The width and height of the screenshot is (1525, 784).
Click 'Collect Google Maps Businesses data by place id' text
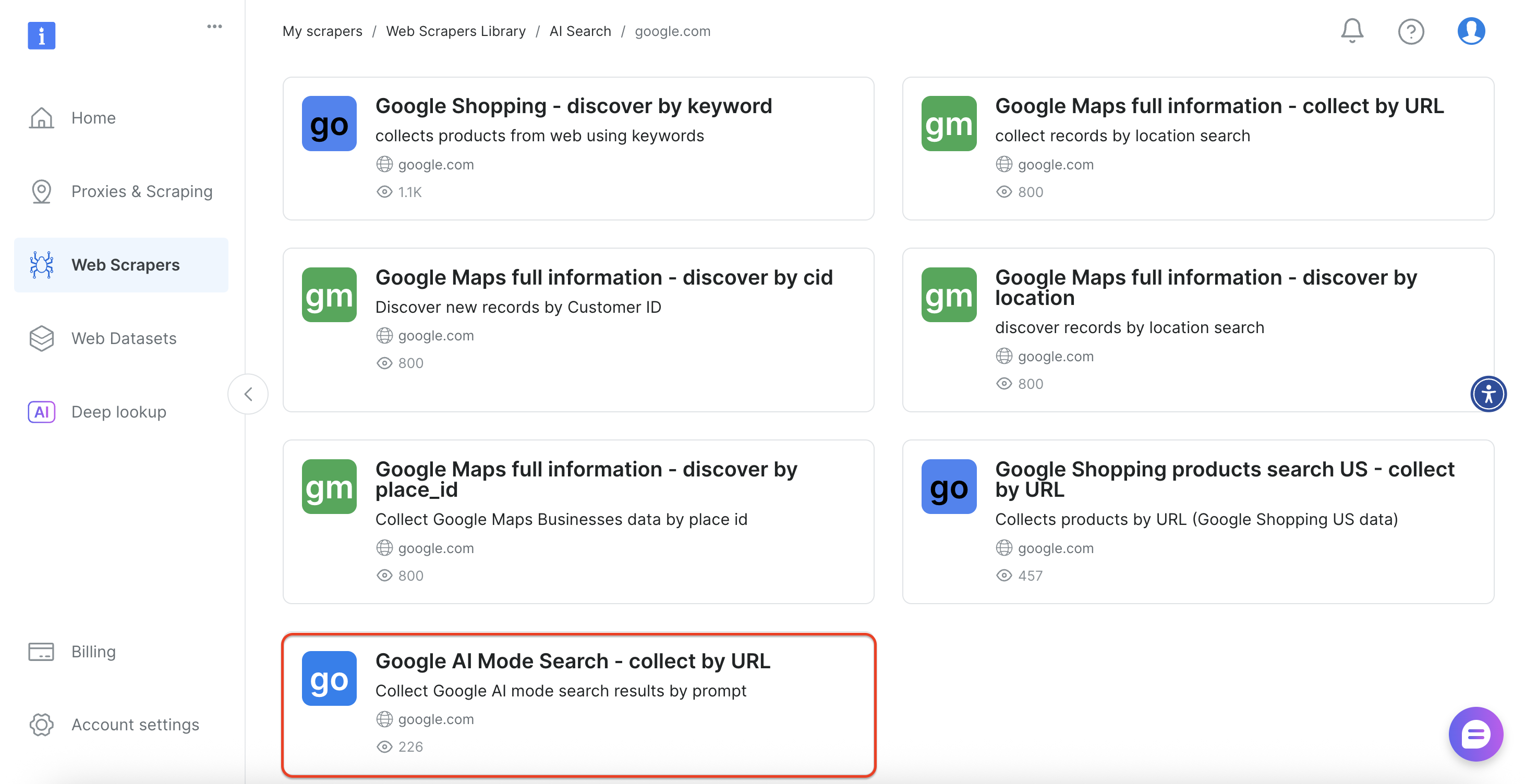(x=561, y=520)
